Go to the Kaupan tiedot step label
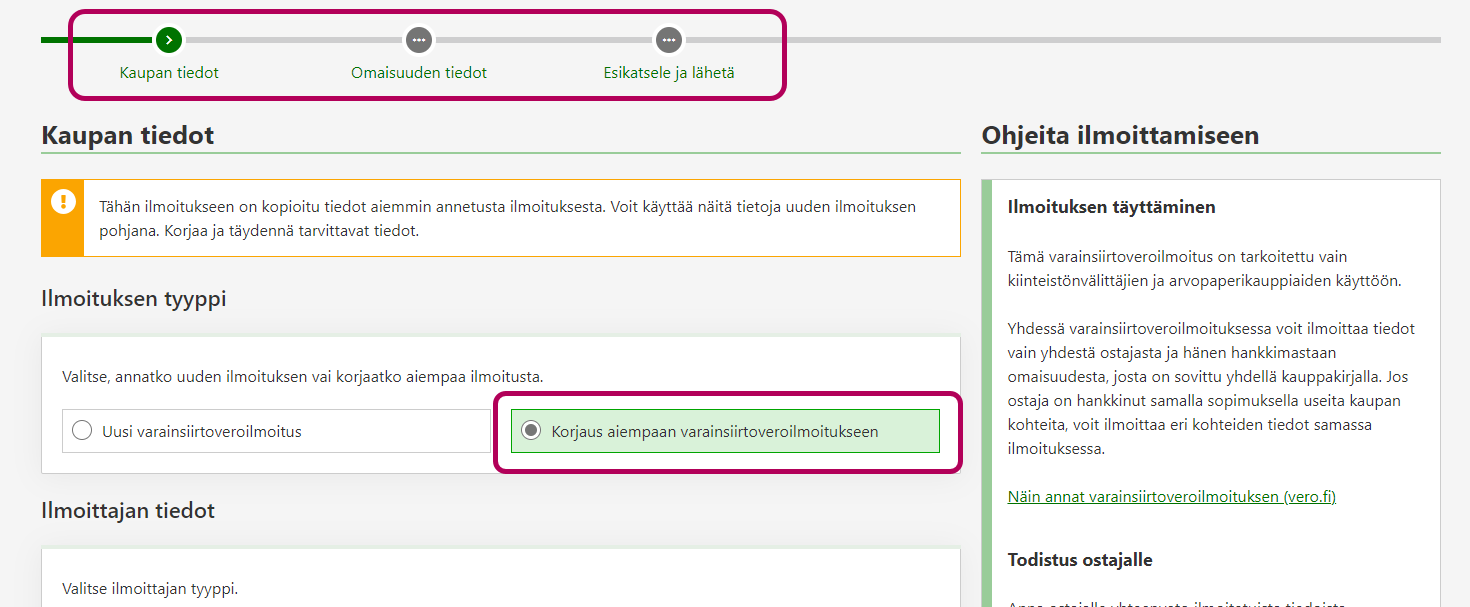This screenshot has width=1470, height=607. [x=169, y=73]
